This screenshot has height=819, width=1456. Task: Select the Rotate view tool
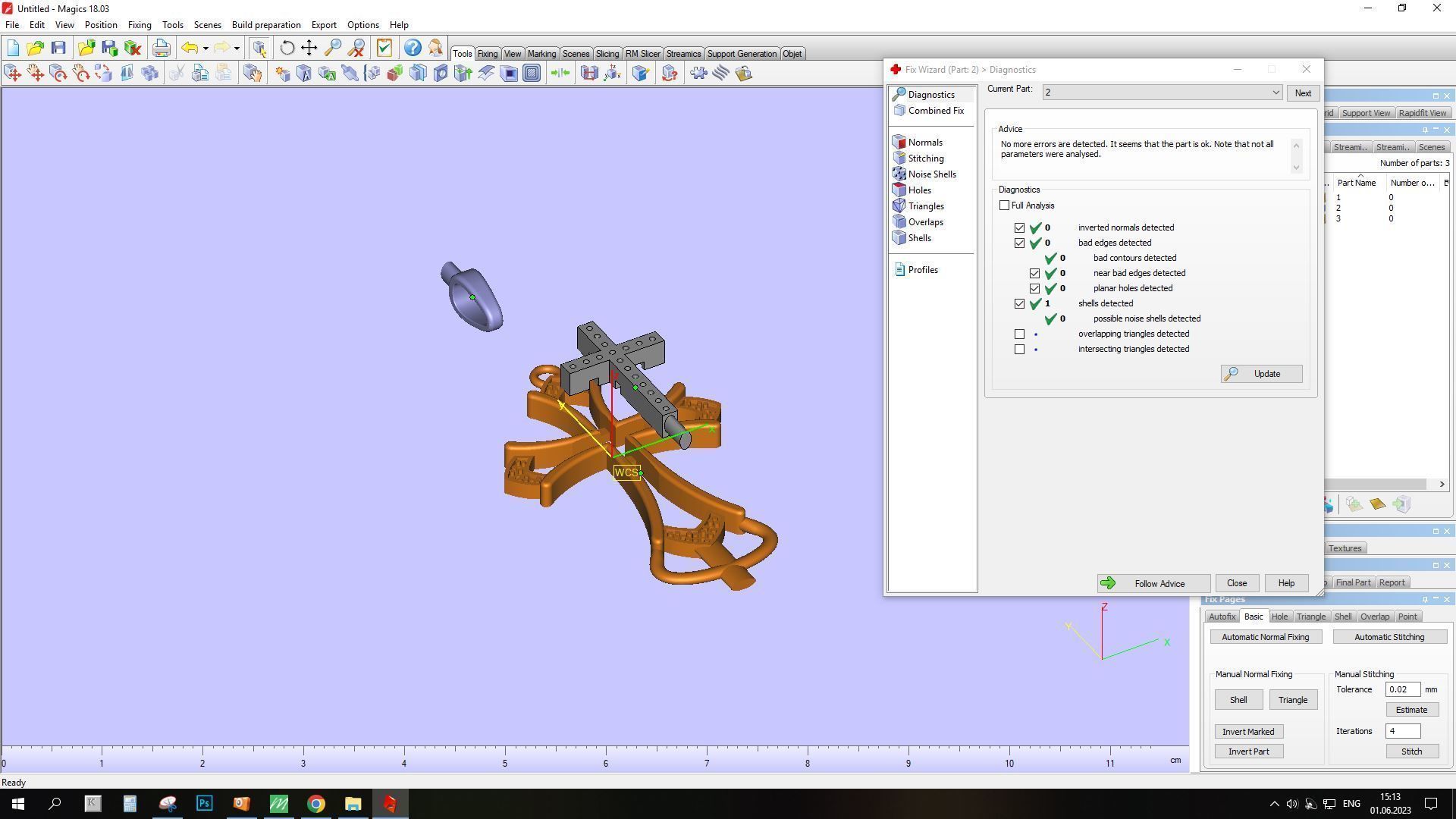coord(287,49)
